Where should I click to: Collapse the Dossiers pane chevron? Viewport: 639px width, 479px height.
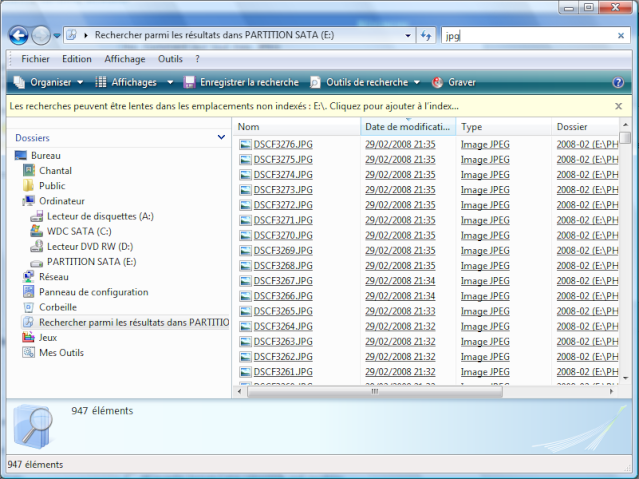coord(221,137)
